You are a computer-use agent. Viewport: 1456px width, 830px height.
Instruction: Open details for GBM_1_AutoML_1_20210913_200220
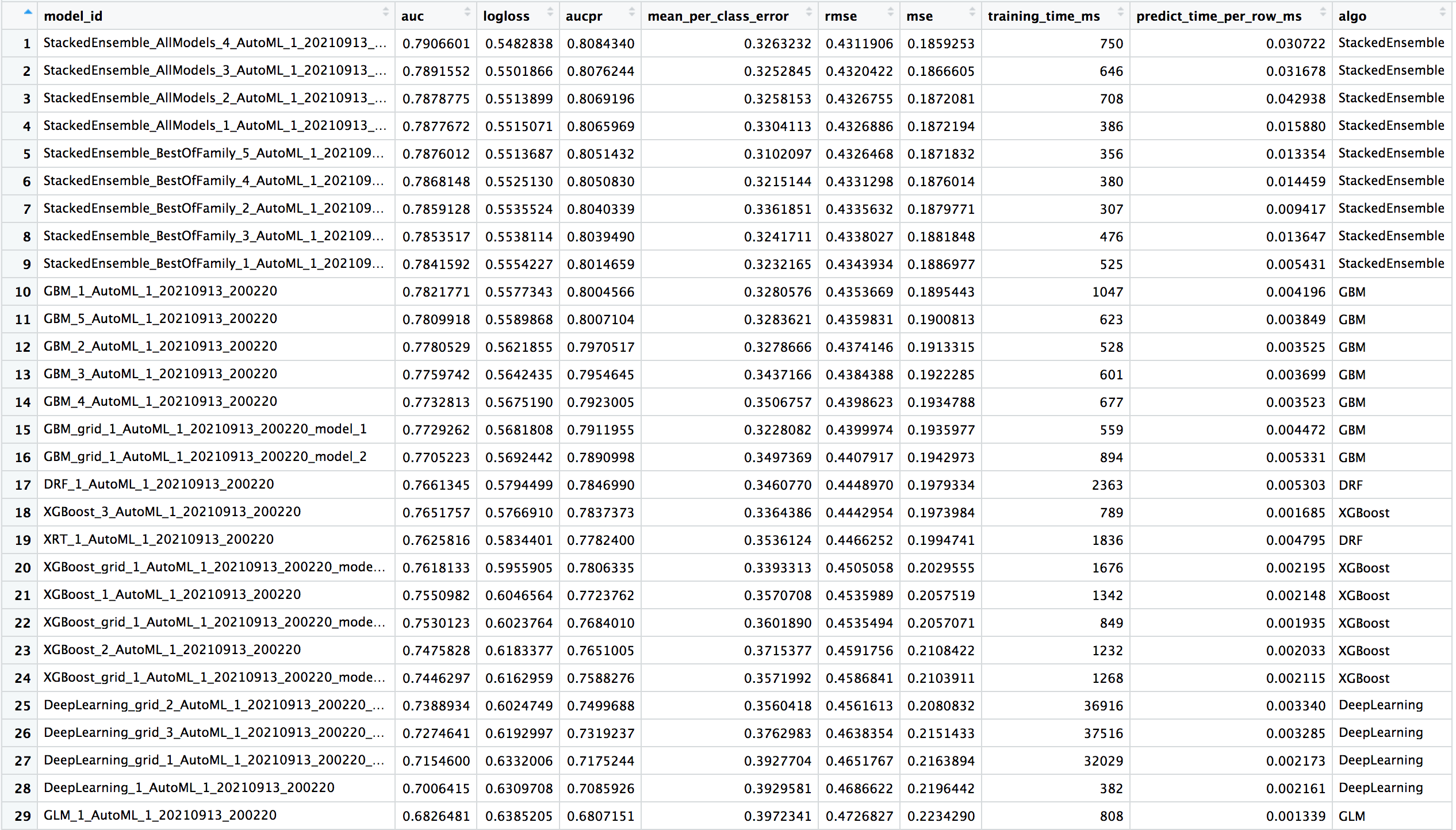click(x=160, y=291)
